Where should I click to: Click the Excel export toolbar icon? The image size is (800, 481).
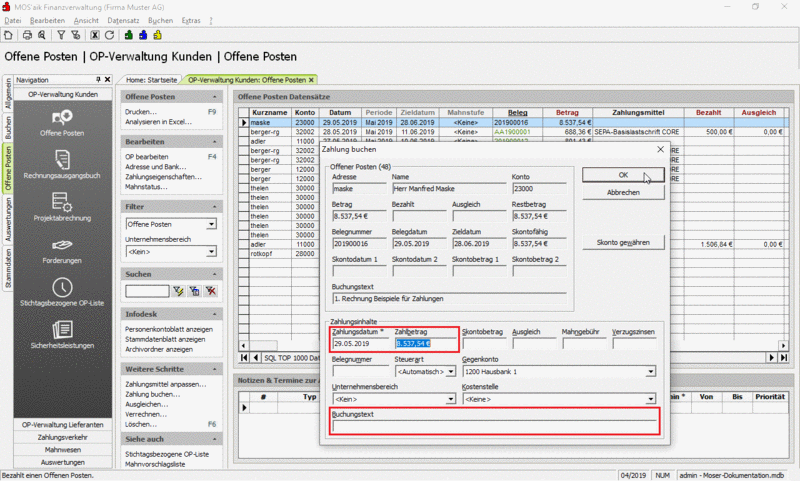tap(95, 35)
